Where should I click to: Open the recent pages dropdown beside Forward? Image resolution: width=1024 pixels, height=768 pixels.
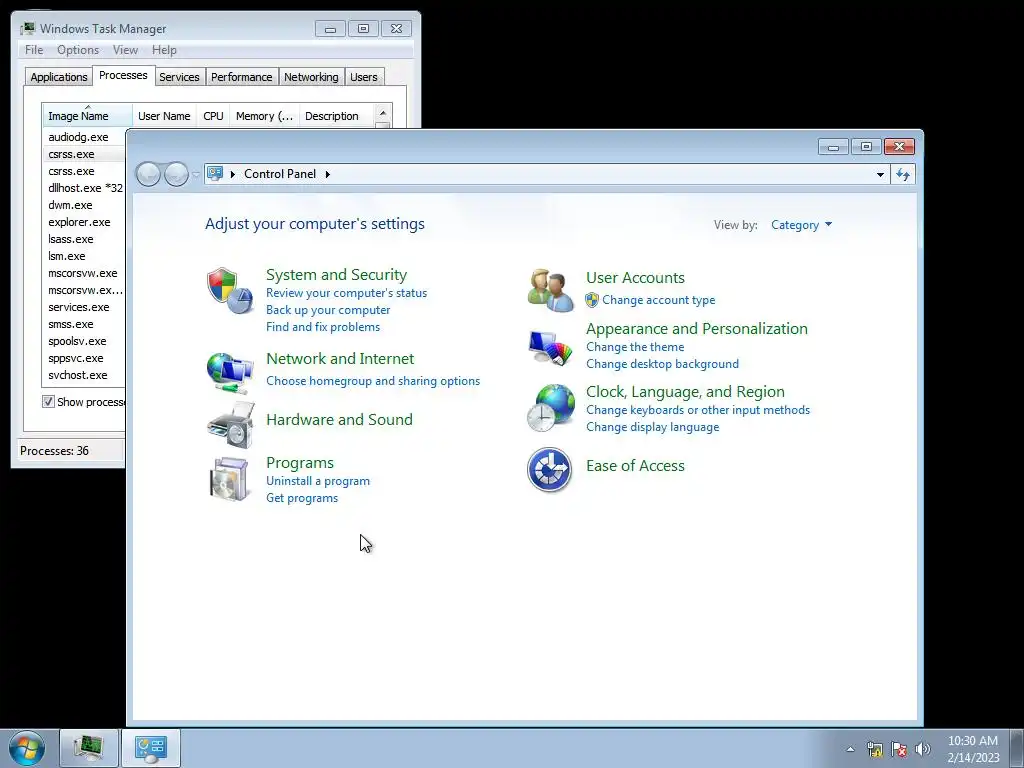(x=196, y=174)
